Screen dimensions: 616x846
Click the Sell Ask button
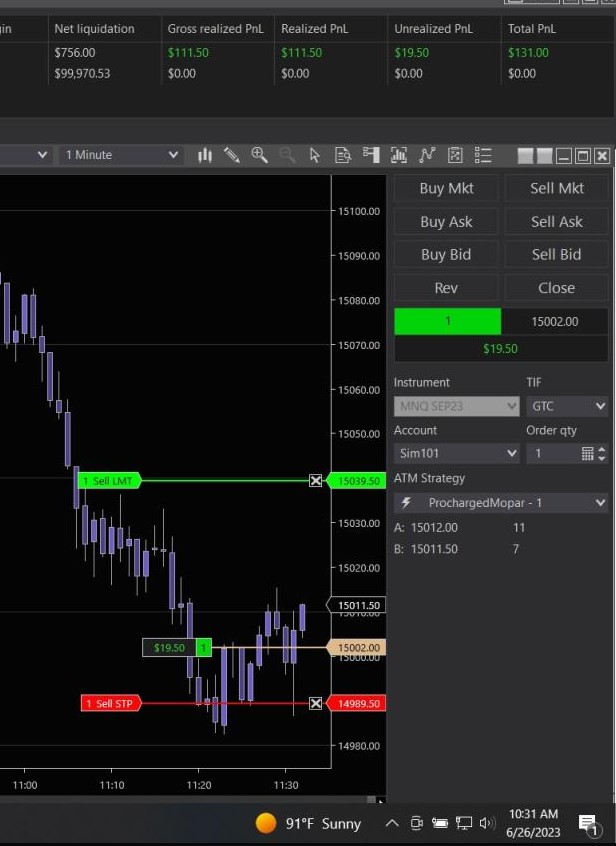(x=557, y=222)
